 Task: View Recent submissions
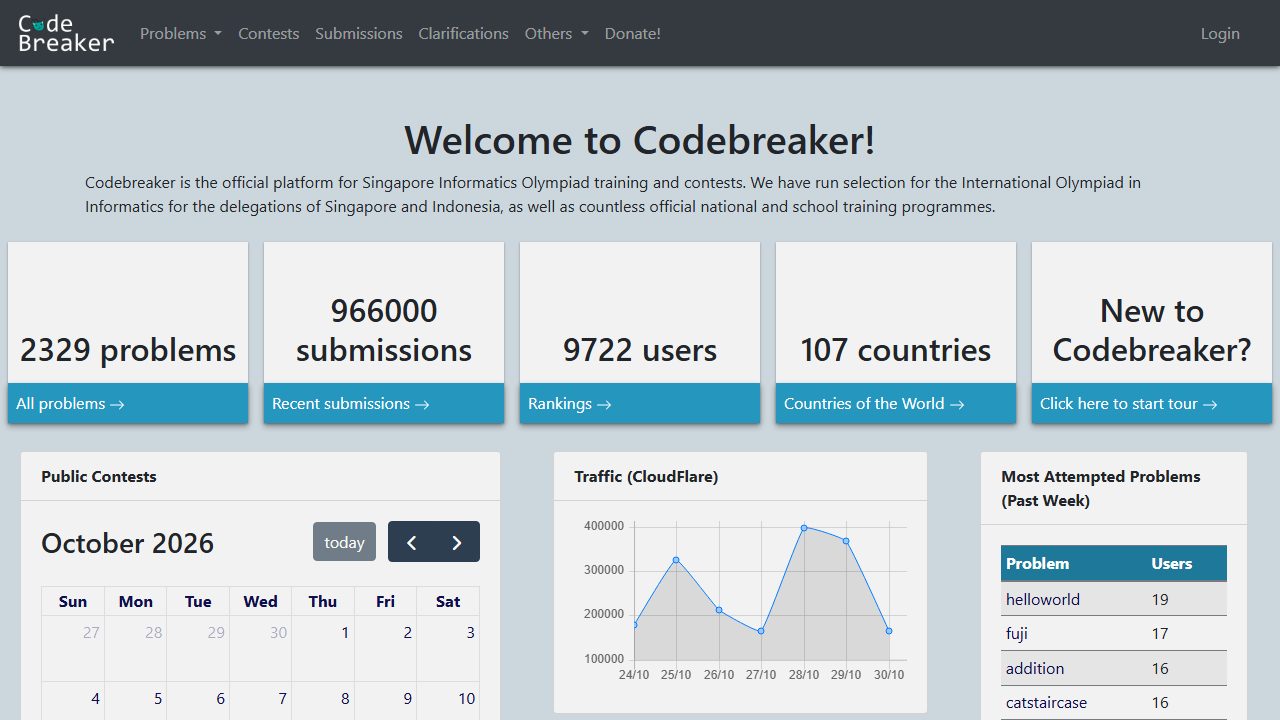350,404
